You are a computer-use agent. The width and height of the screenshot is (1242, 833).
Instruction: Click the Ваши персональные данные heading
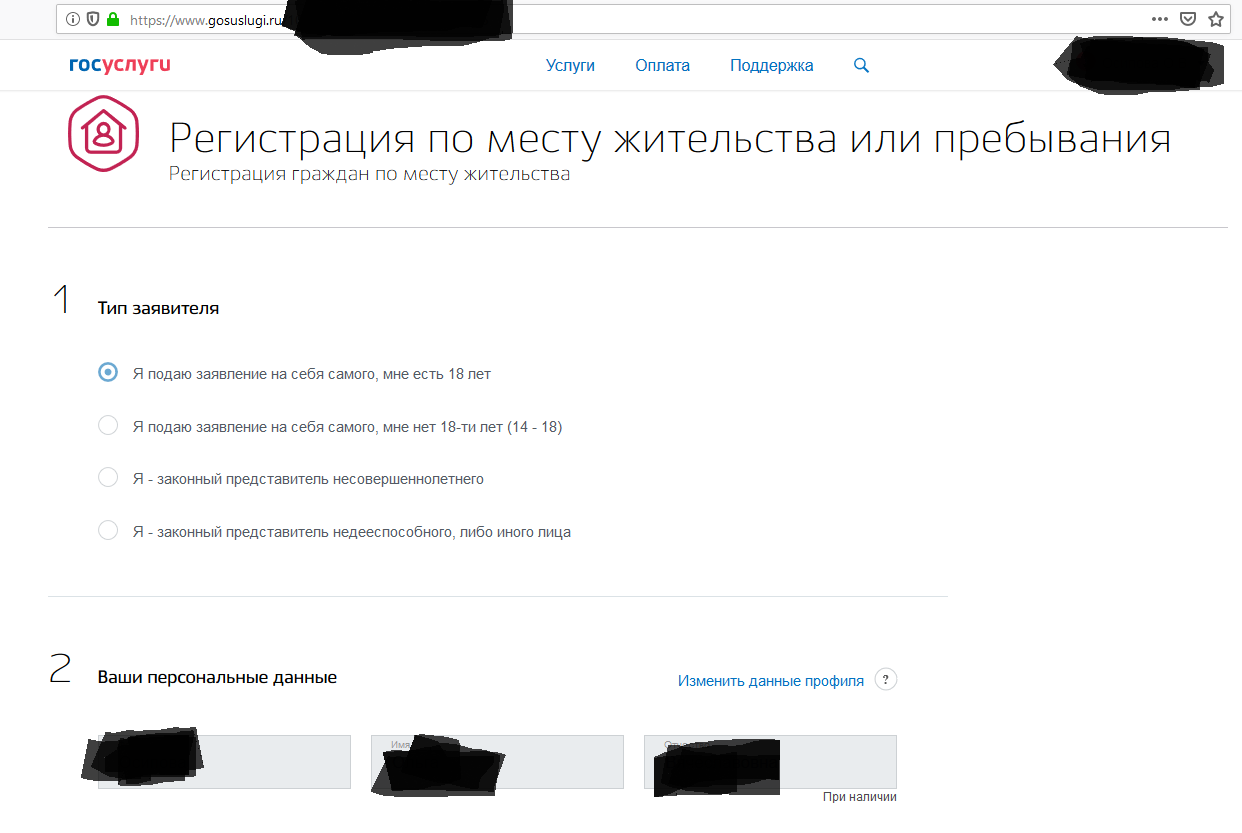217,677
